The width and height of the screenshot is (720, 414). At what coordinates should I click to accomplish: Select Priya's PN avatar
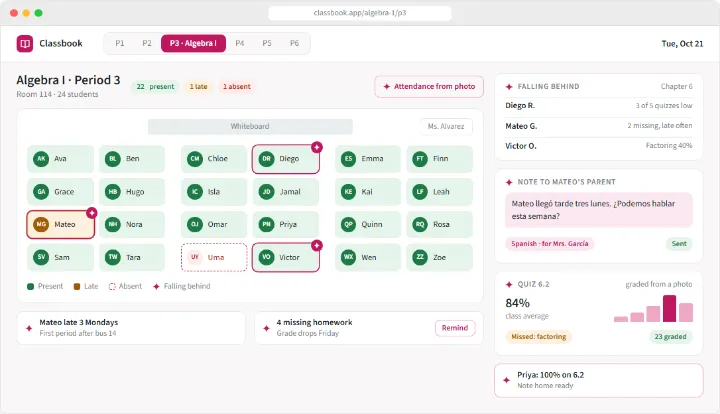tap(266, 224)
